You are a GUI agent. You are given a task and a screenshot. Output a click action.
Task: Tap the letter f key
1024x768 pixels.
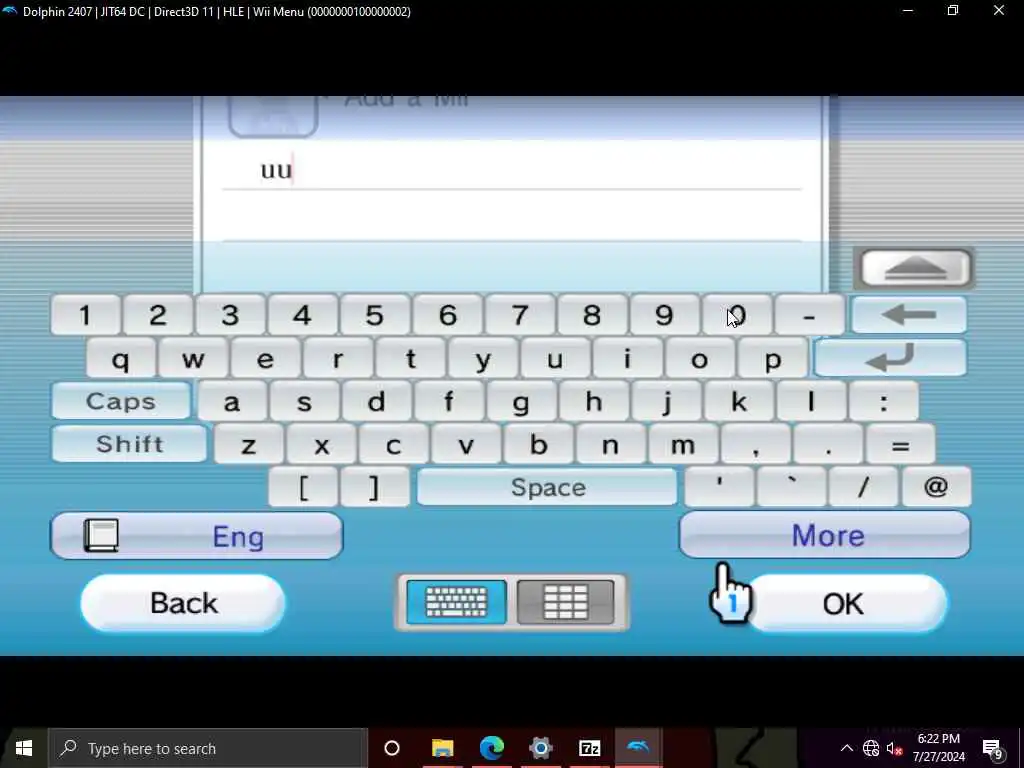[x=449, y=402]
